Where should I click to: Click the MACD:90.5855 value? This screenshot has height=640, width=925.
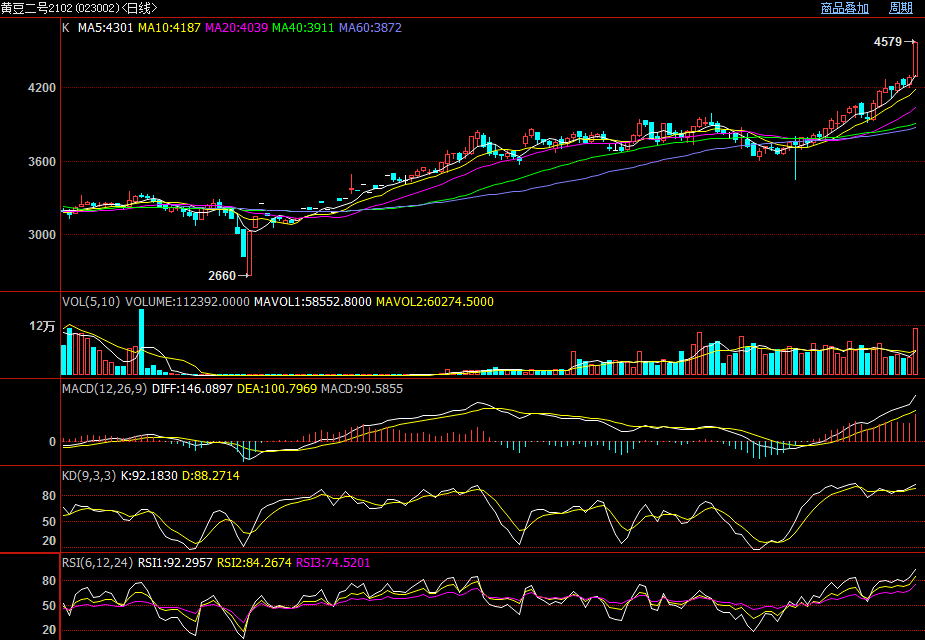point(362,389)
